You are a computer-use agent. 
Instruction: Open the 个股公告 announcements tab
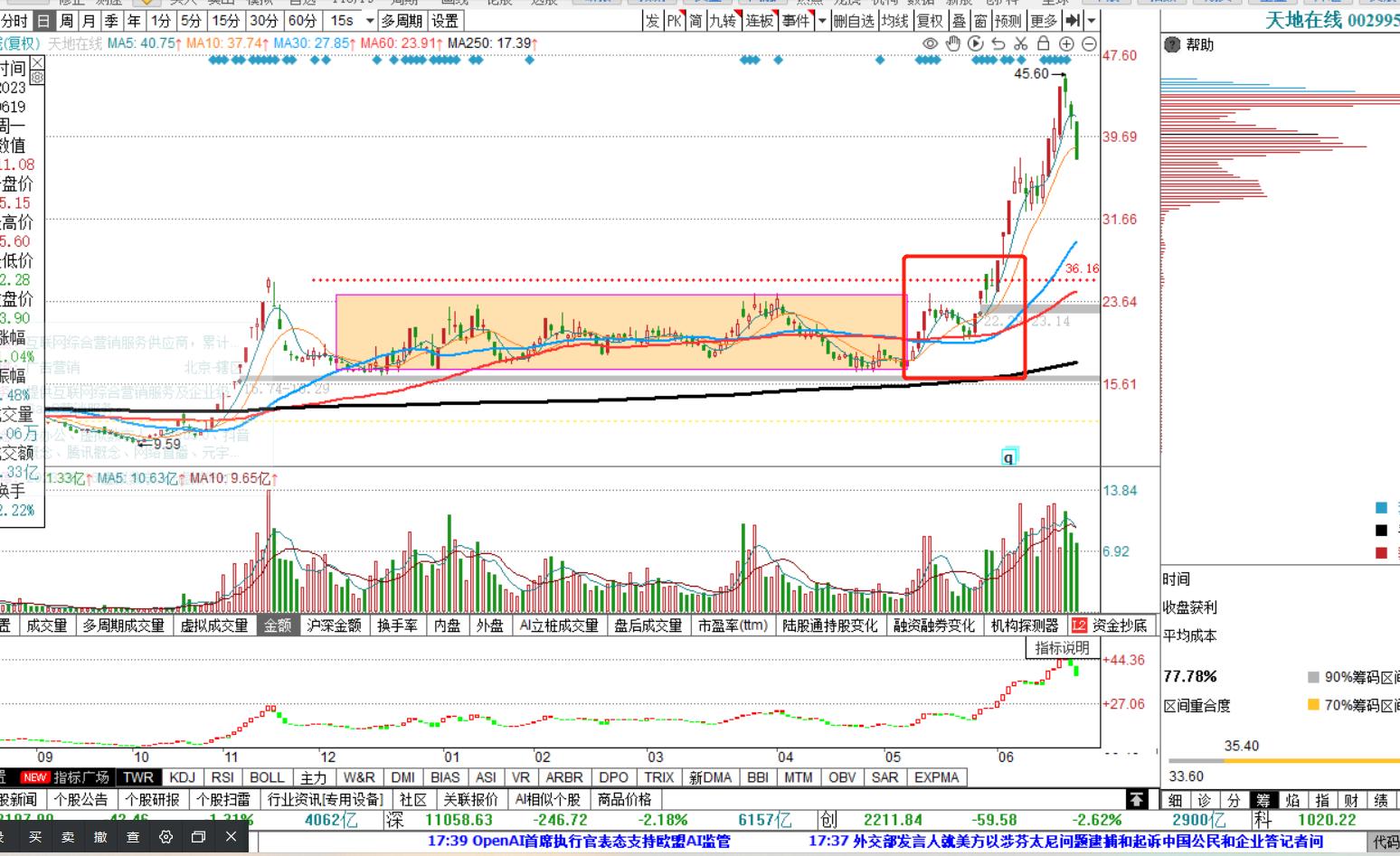(80, 800)
